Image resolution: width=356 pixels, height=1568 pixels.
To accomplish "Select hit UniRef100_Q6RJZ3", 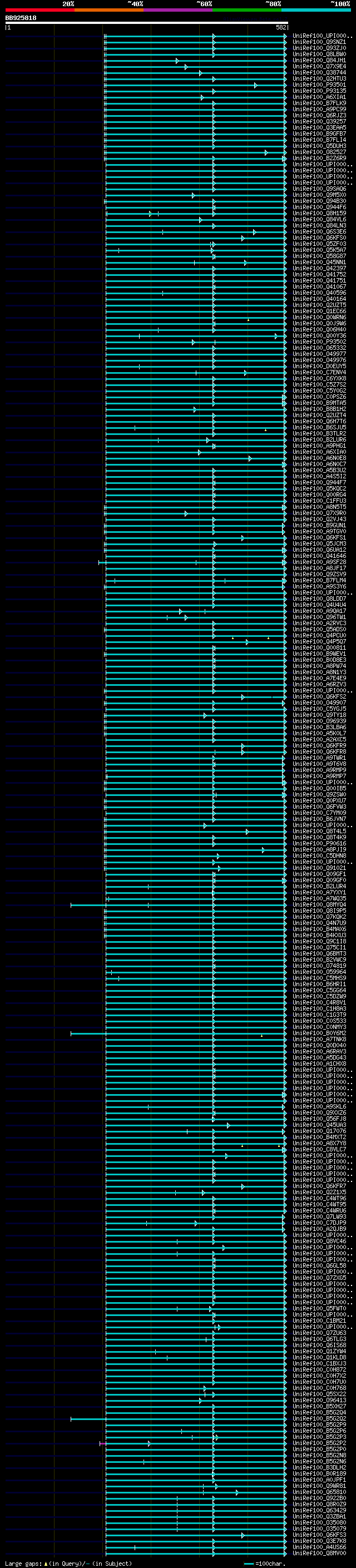I will (x=319, y=115).
